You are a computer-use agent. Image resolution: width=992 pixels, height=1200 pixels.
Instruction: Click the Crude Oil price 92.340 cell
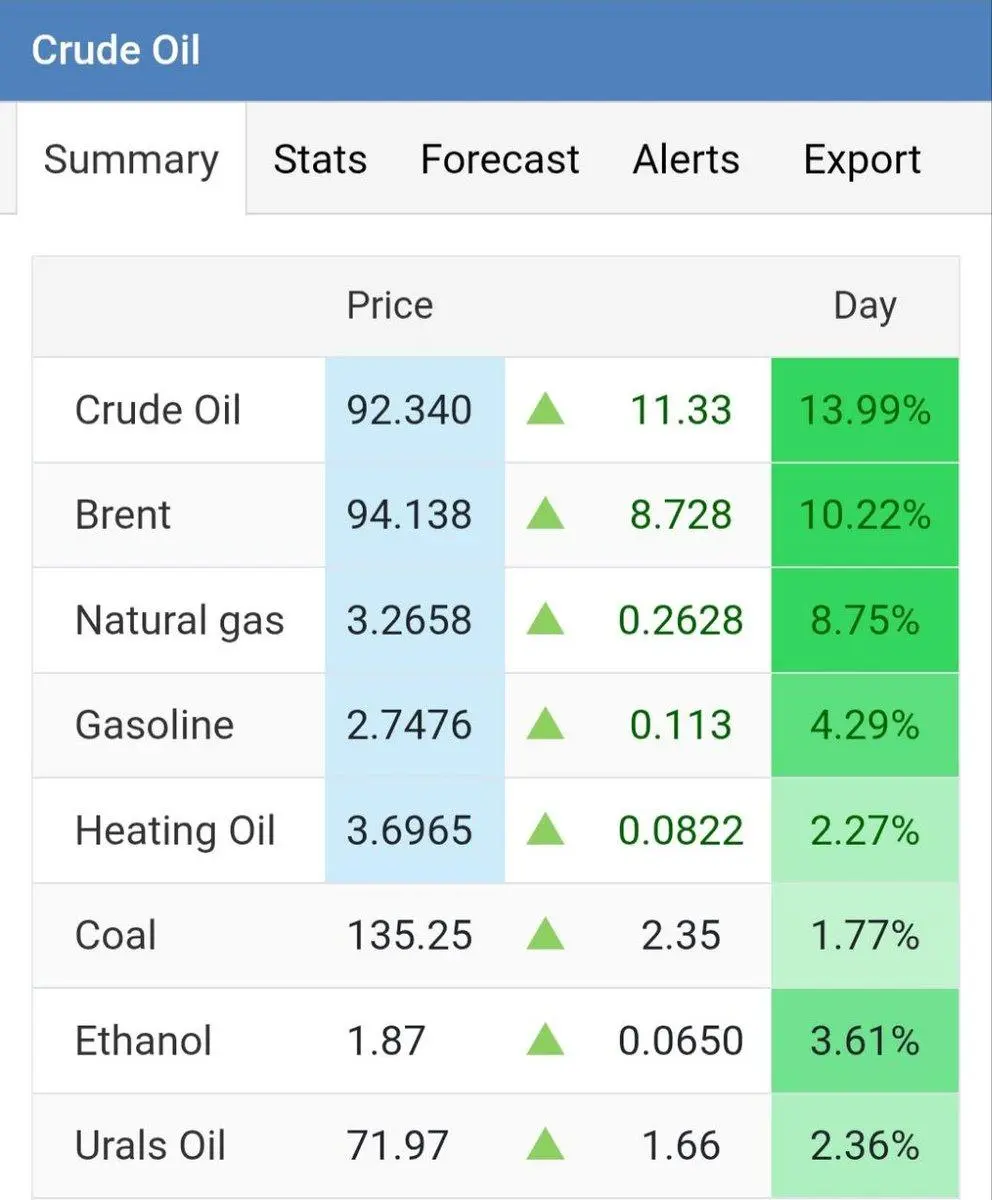click(410, 410)
